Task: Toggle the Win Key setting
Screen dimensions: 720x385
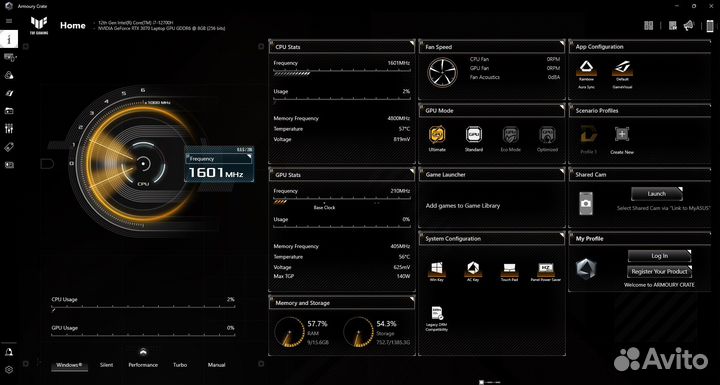Action: click(x=436, y=271)
